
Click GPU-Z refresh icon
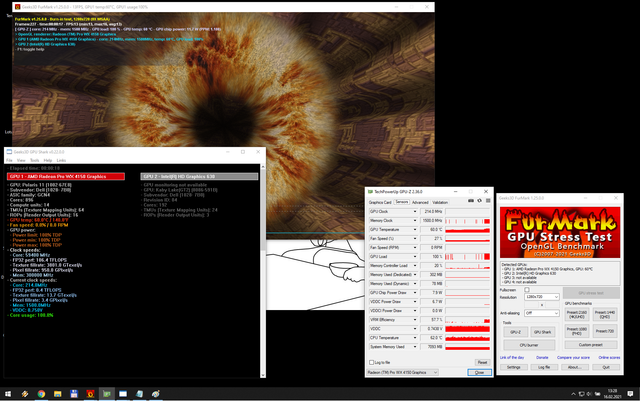[x=480, y=201]
